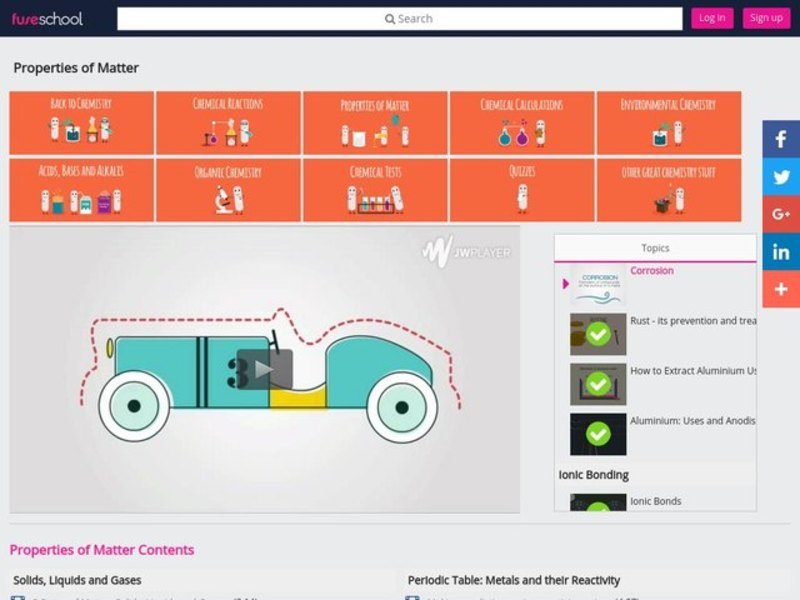
Task: Click the Search input field
Action: click(399, 18)
